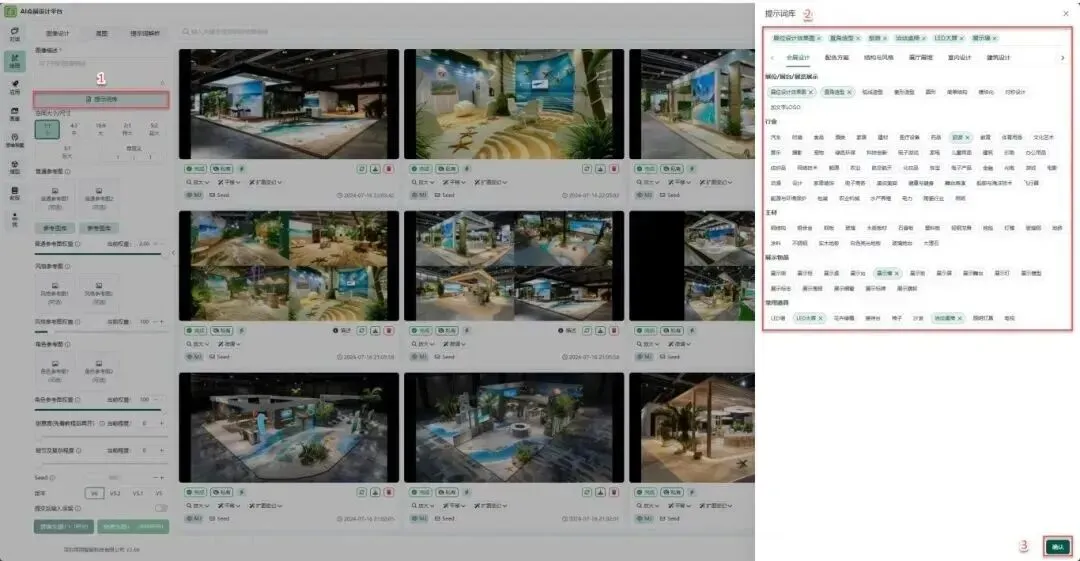This screenshot has height=561, width=1080.
Task: Remove the last selected tag 展示柜 in top bar
Action: click(x=995, y=38)
